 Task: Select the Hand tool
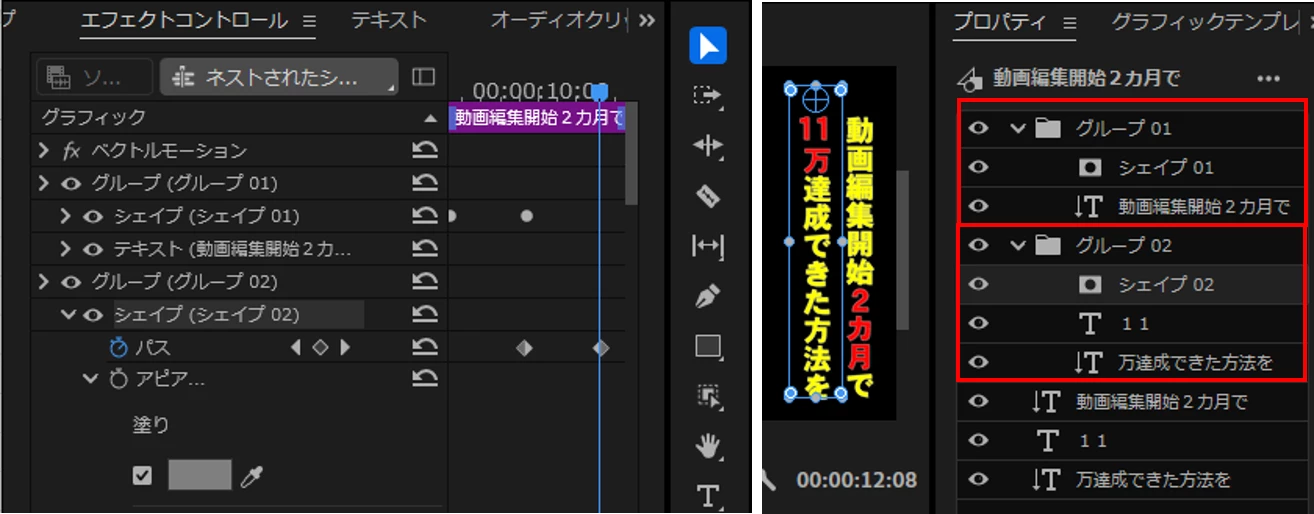point(708,446)
